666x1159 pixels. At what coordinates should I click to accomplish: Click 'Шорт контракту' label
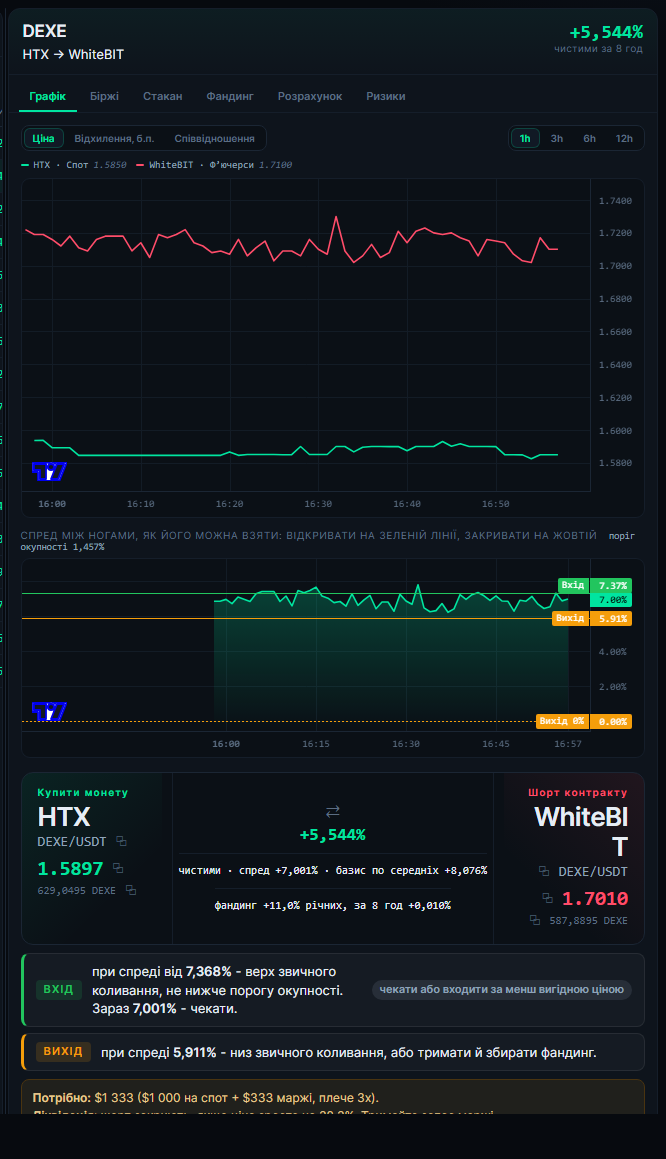click(577, 792)
